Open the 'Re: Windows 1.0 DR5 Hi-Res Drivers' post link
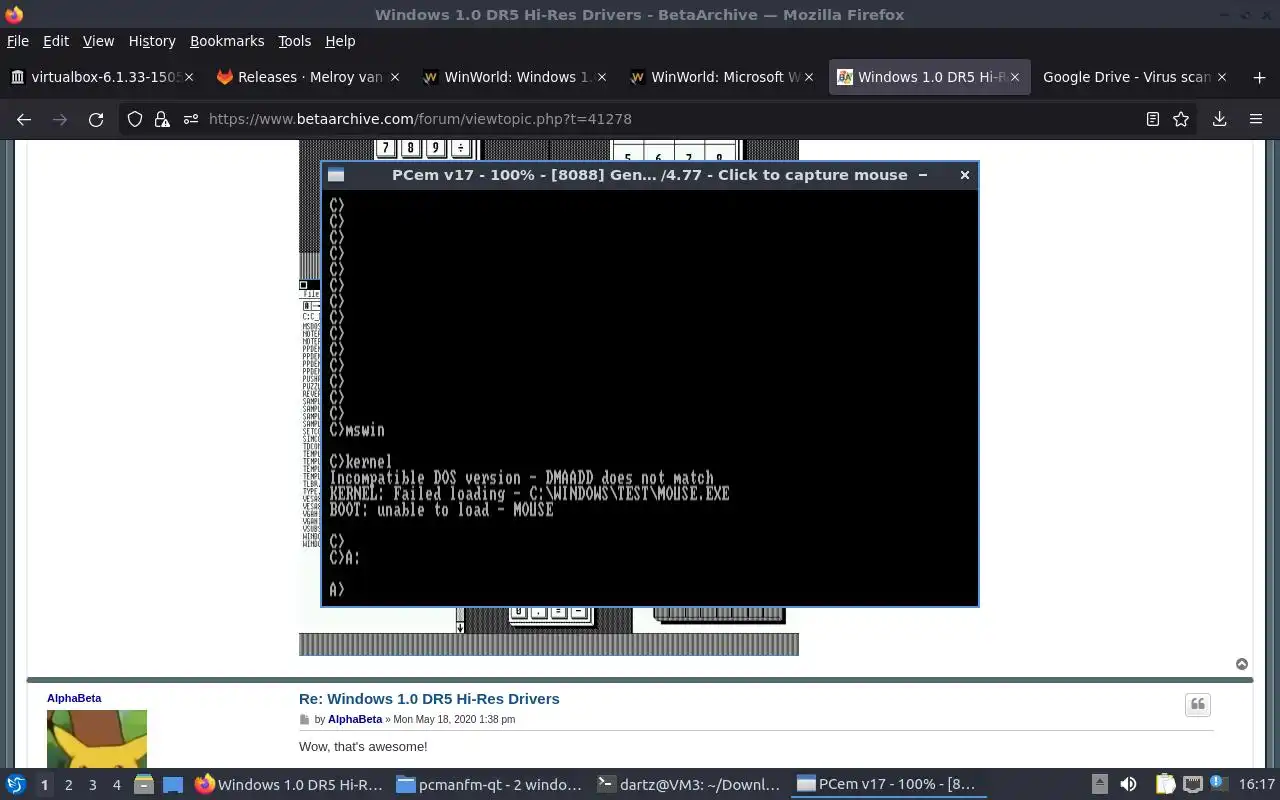The width and height of the screenshot is (1280, 800). [x=429, y=699]
